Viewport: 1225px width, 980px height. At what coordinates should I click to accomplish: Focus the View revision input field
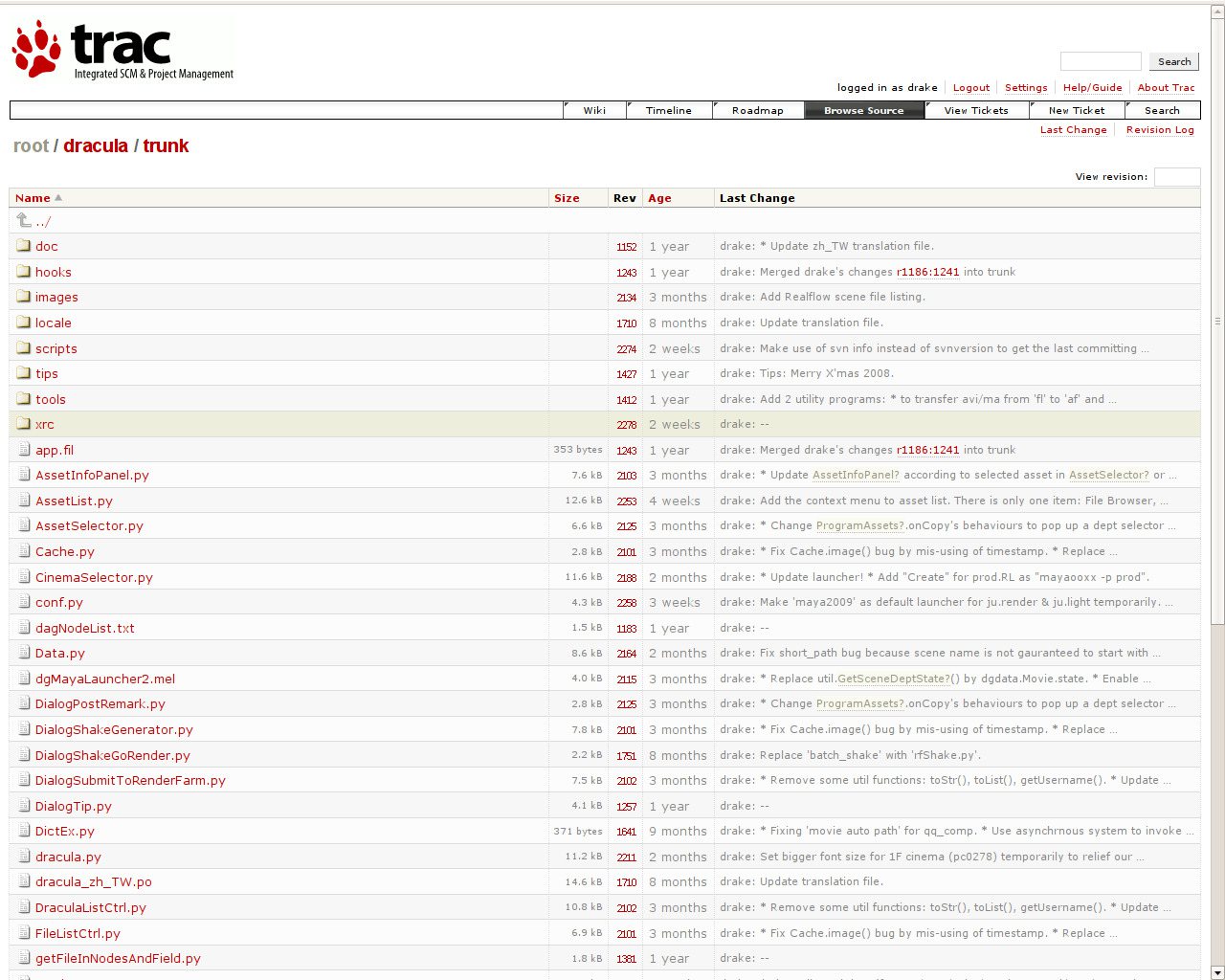pyautogui.click(x=1177, y=176)
